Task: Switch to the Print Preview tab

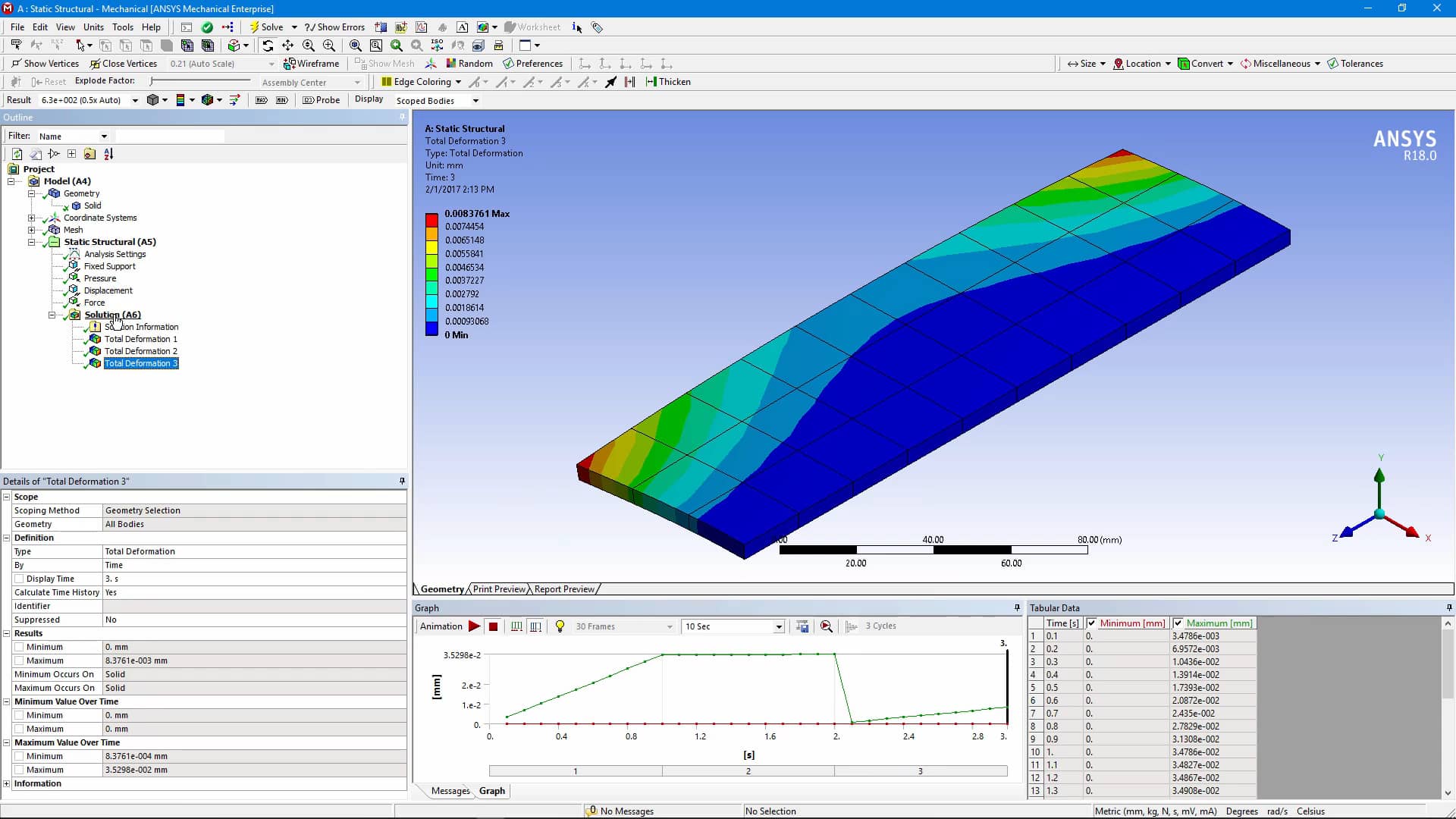Action: 497,588
